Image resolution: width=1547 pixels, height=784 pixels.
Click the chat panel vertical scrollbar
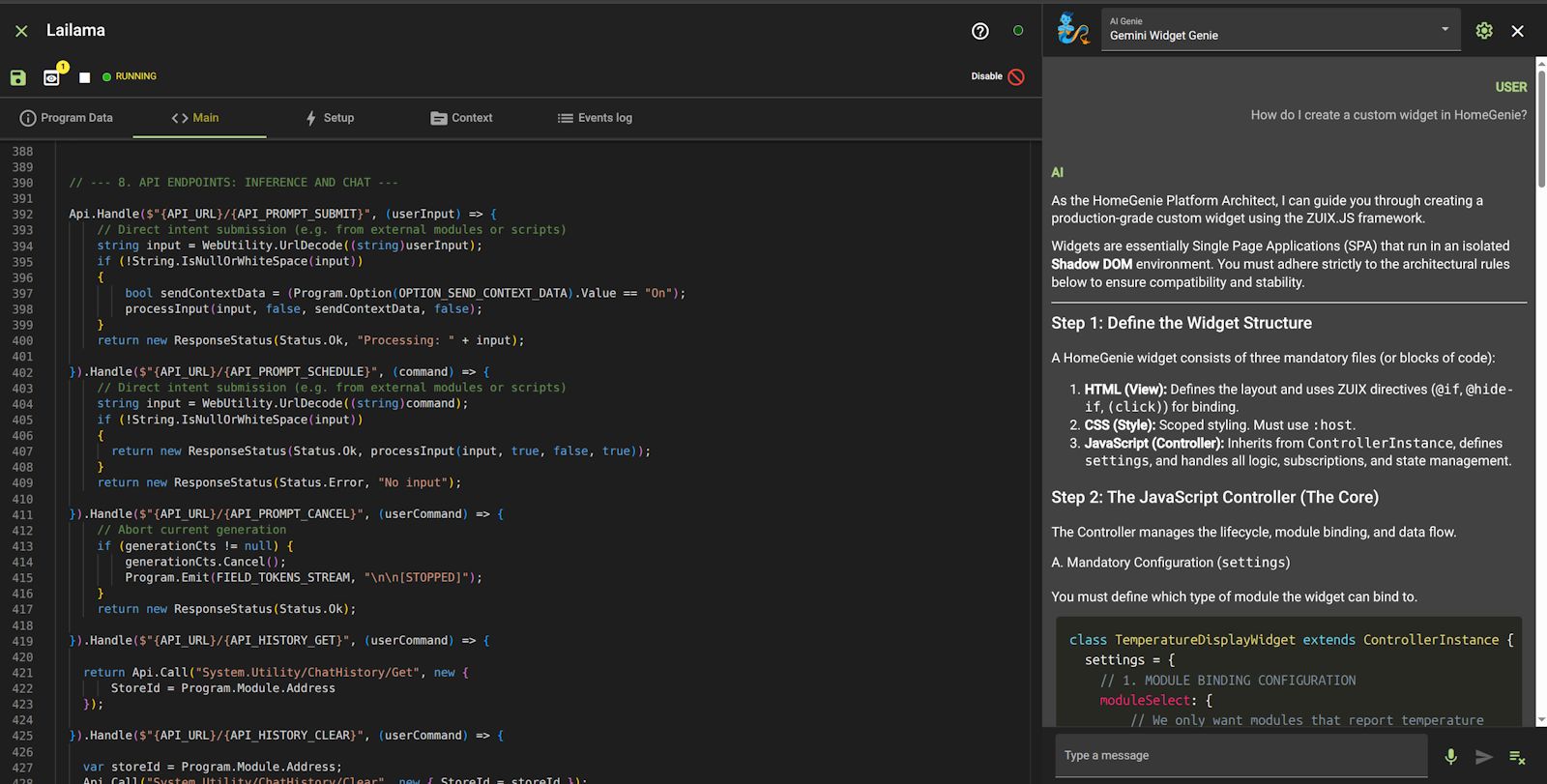pyautogui.click(x=1540, y=126)
